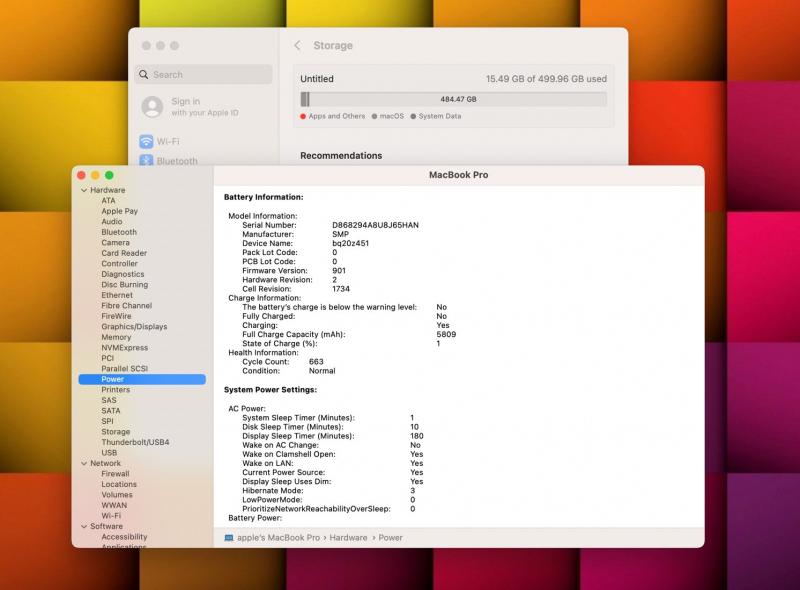Select Thunderbolt/USB4 in the sidebar
The height and width of the screenshot is (590, 800).
coord(135,442)
